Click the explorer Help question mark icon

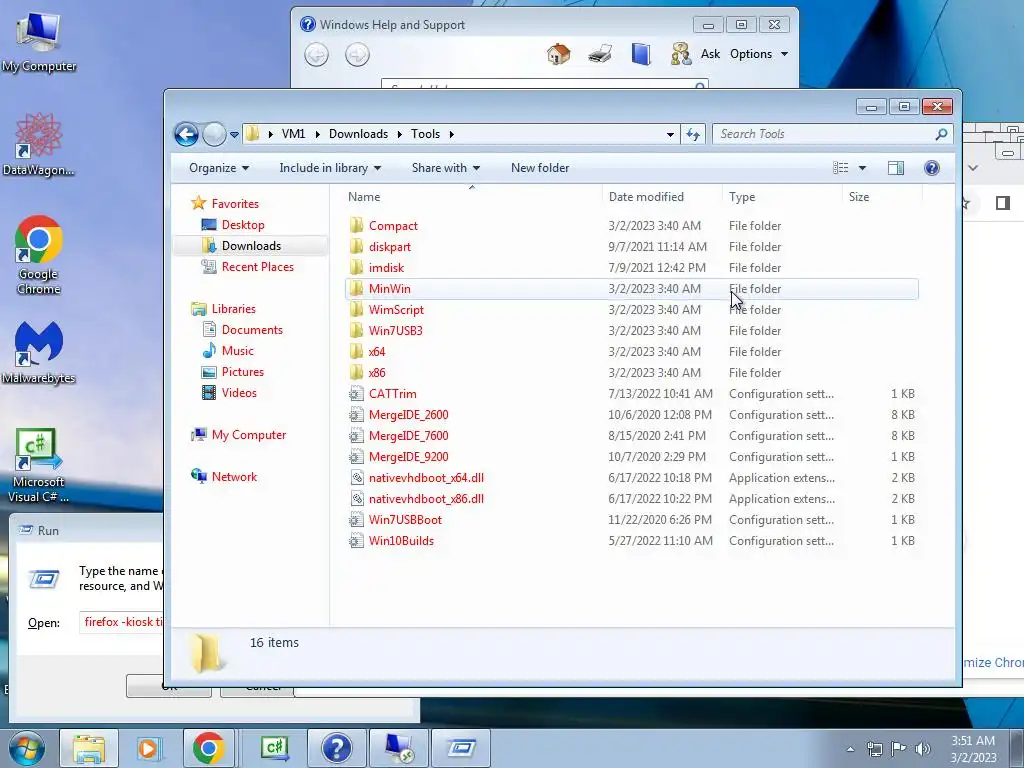coord(932,168)
